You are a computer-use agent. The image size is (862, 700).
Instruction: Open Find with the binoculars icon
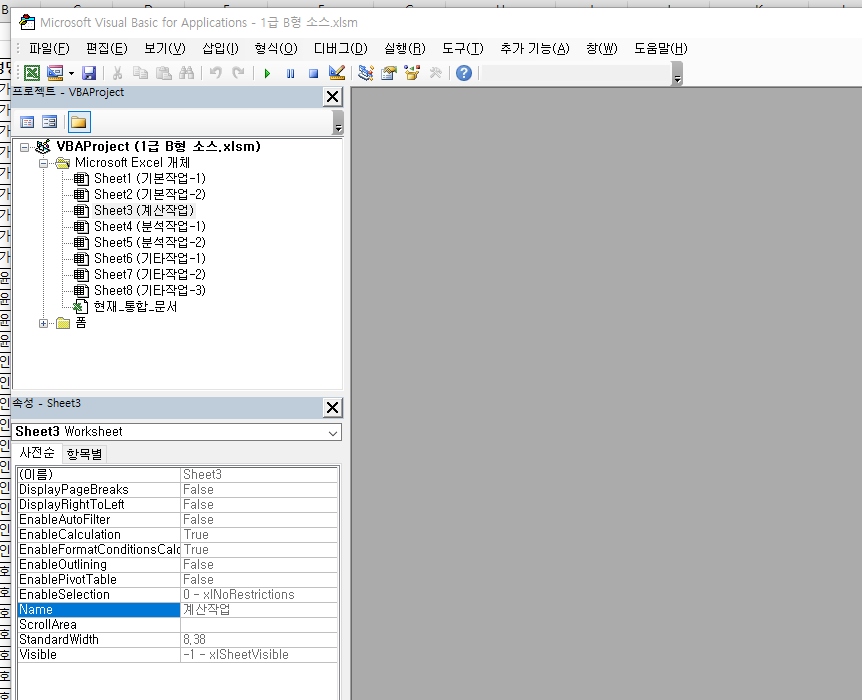[186, 73]
